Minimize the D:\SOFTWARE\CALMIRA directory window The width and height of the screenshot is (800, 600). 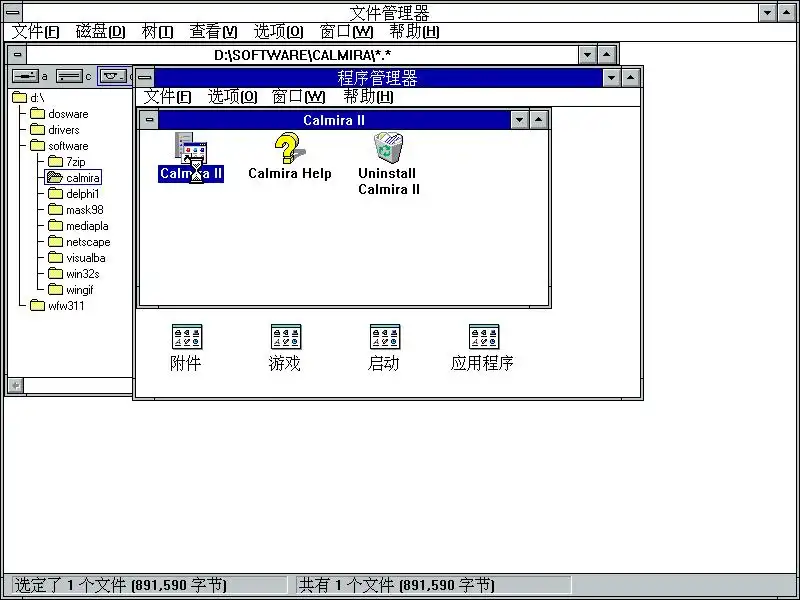point(587,54)
